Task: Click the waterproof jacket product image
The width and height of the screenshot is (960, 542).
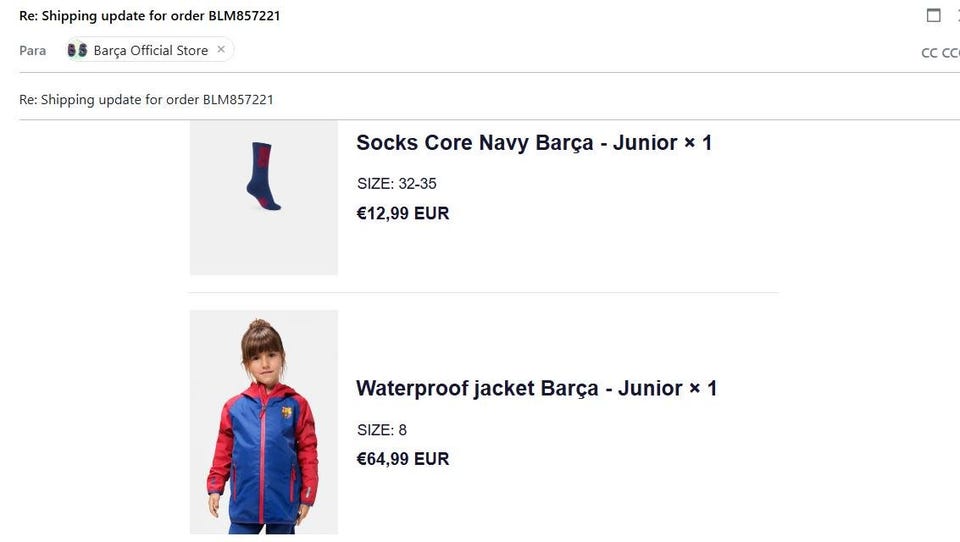Action: (x=264, y=422)
